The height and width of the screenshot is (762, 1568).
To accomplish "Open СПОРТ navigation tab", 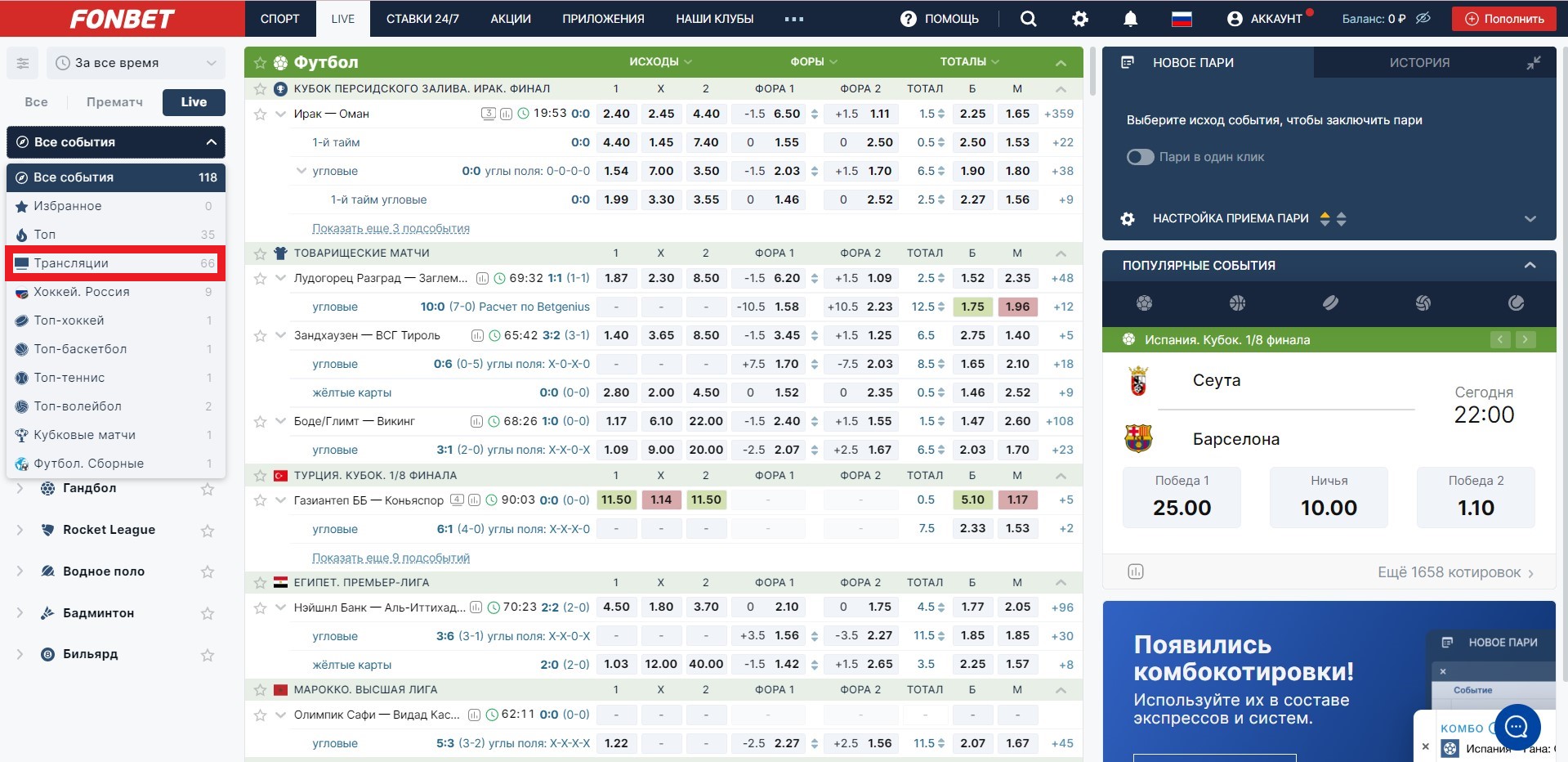I will coord(280,19).
